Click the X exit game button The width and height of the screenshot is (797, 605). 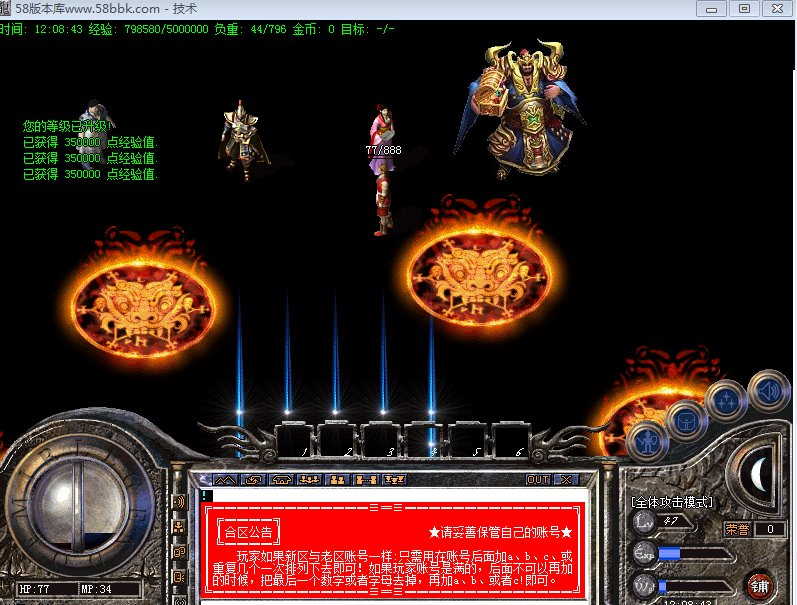coord(566,479)
